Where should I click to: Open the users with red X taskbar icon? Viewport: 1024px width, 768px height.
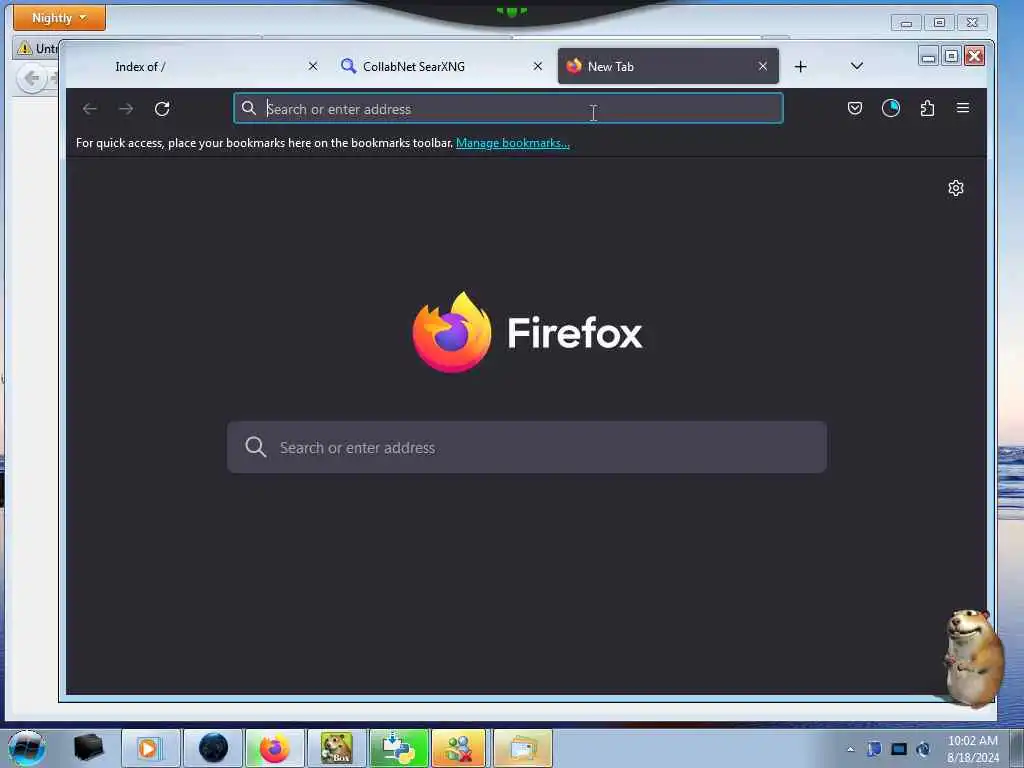tap(460, 748)
